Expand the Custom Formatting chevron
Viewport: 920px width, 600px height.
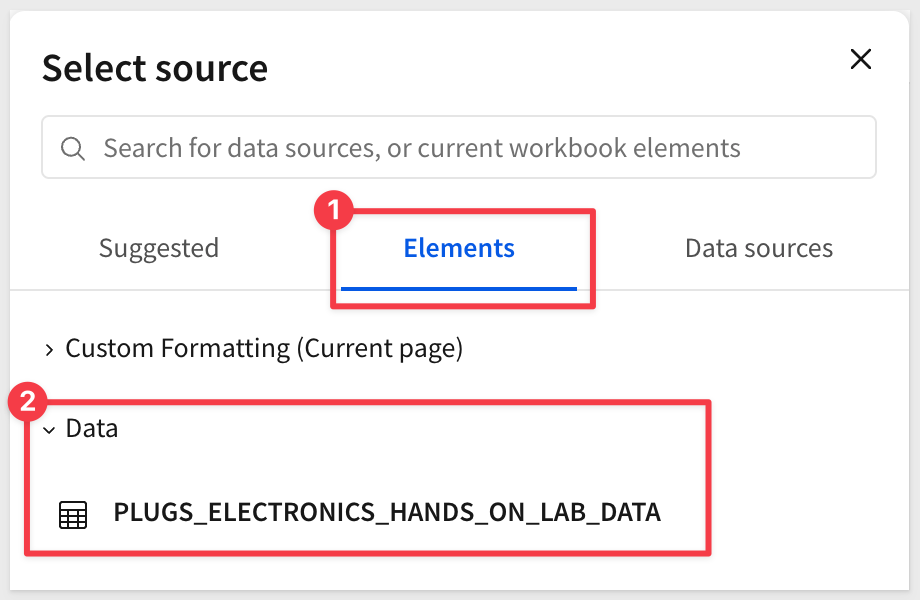point(49,349)
